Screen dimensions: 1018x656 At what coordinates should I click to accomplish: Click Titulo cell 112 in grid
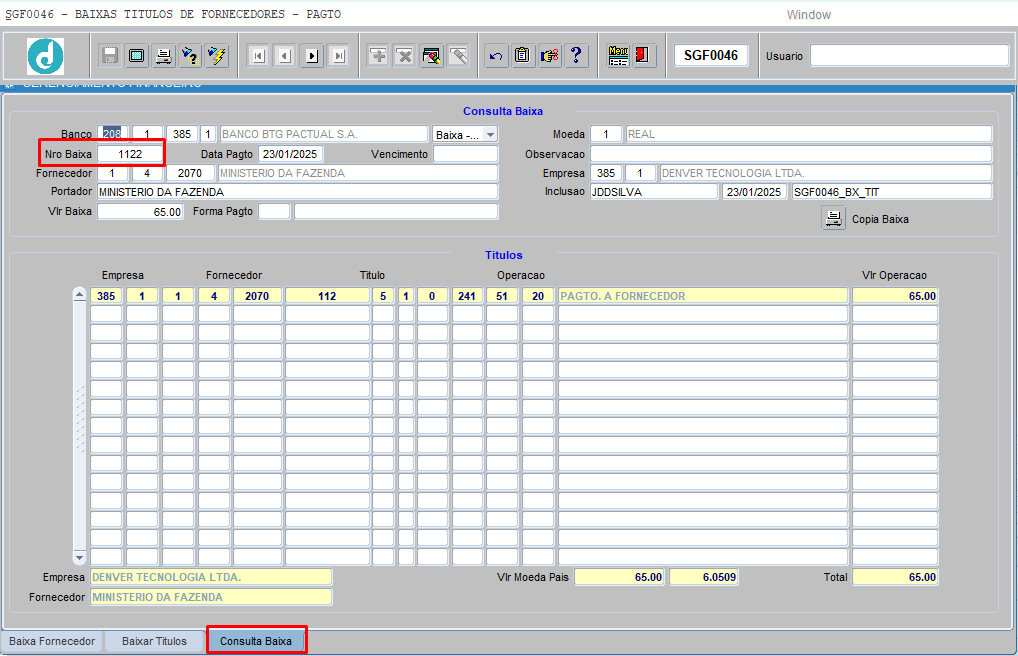(x=327, y=296)
